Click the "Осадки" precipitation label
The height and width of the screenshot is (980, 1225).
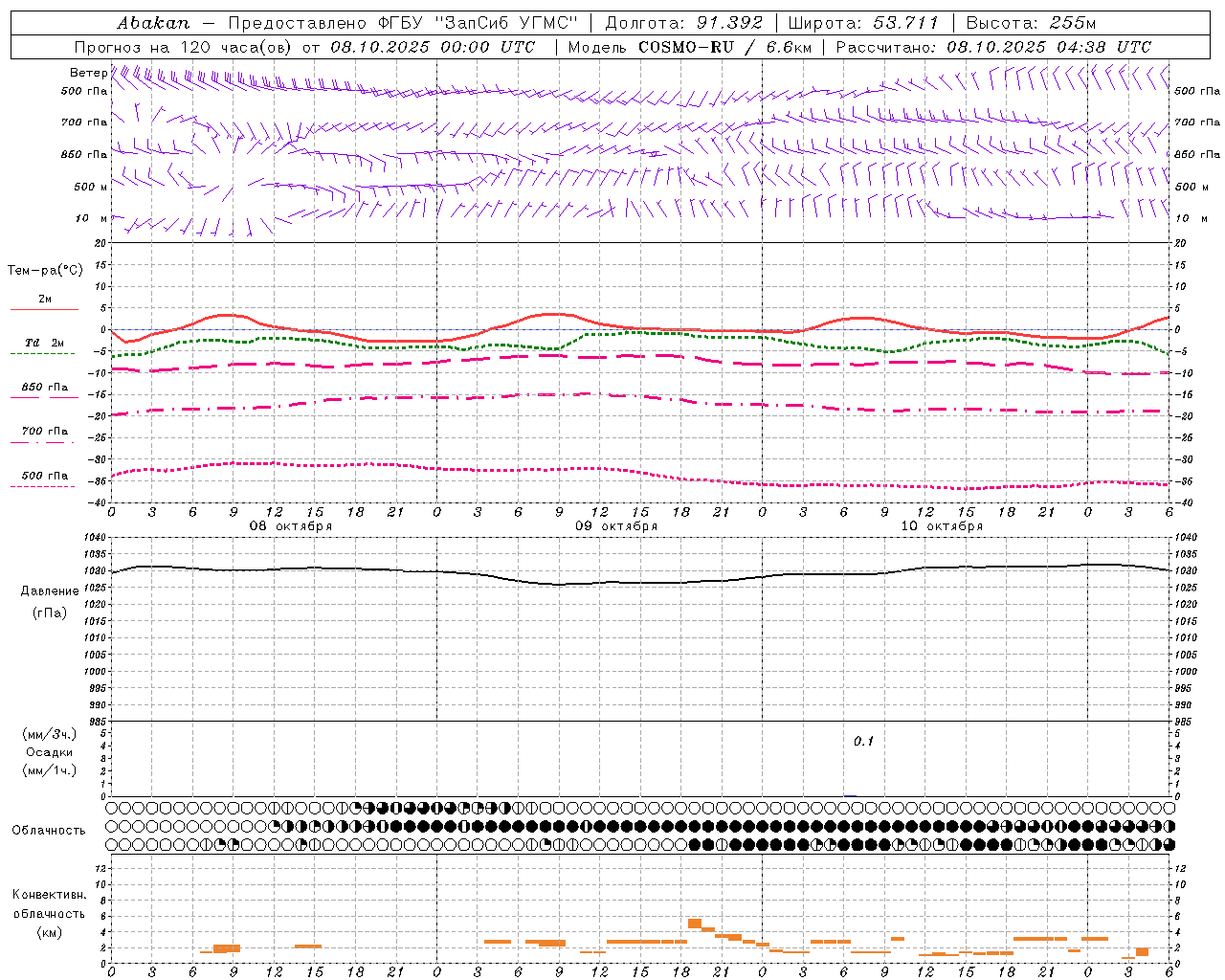[x=50, y=752]
